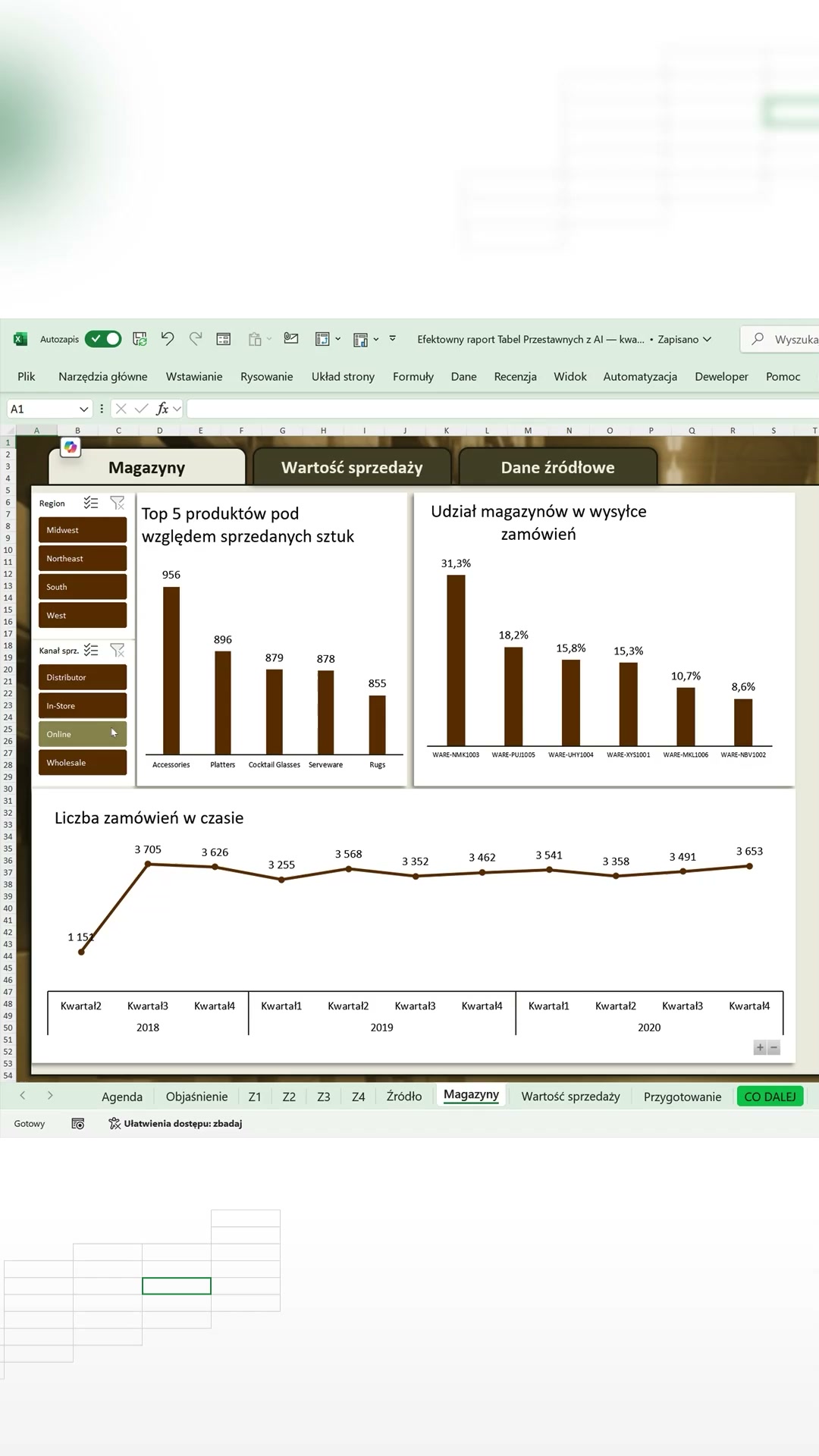
Task: Select the Magazyny dashboard button
Action: (146, 467)
